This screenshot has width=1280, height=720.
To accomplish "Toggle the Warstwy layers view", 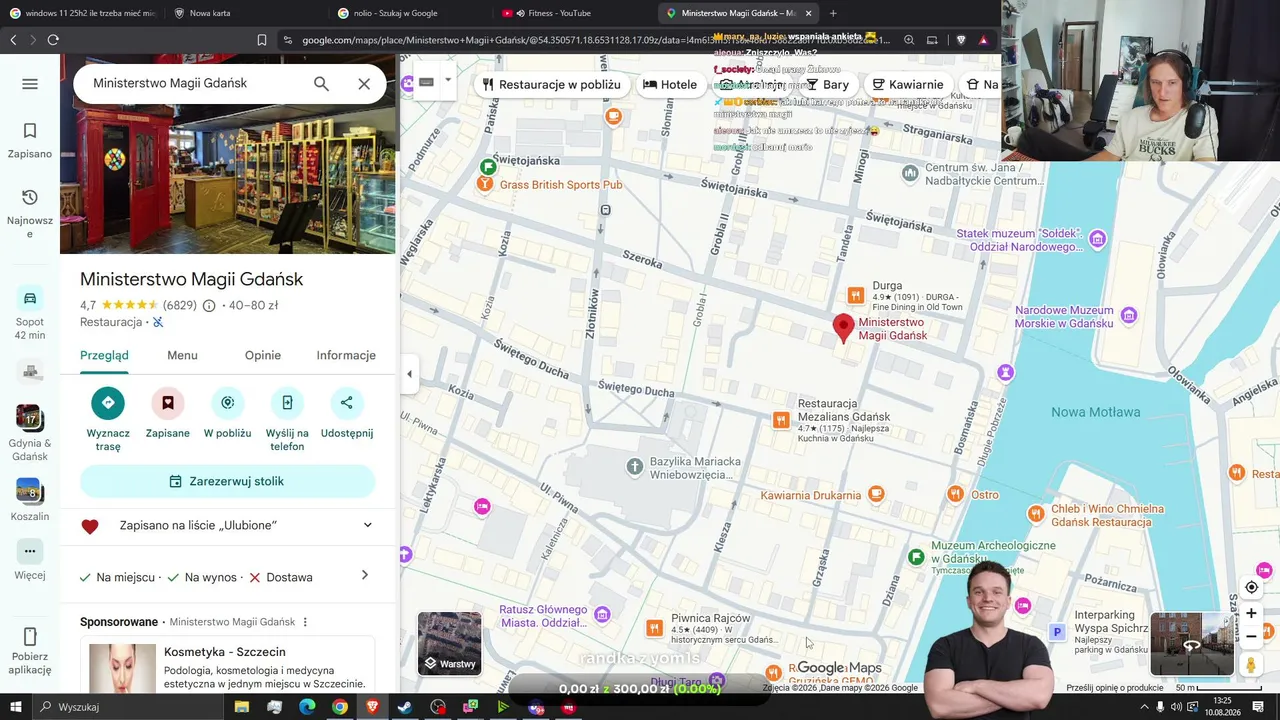I will 449,643.
